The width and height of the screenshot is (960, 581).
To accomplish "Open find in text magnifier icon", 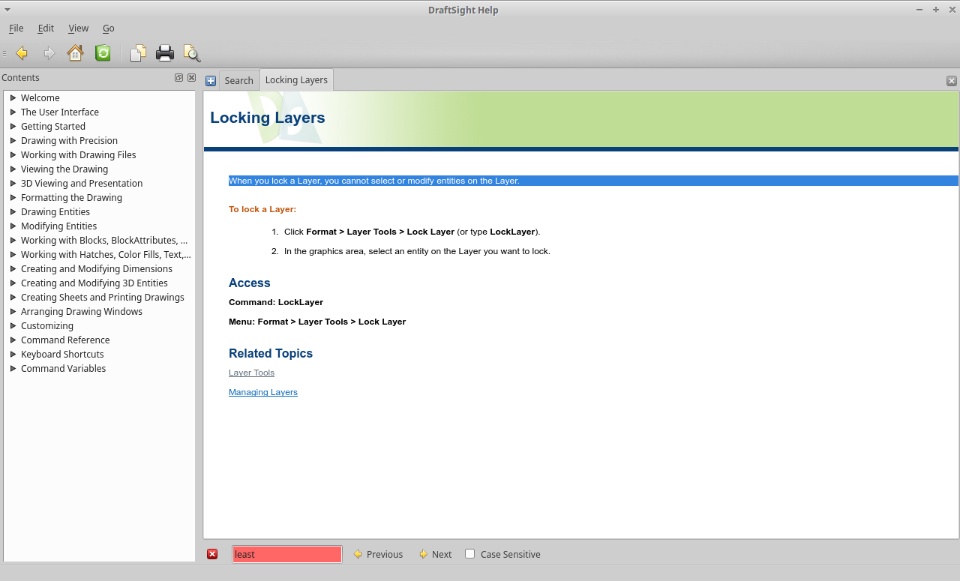I will coord(192,53).
